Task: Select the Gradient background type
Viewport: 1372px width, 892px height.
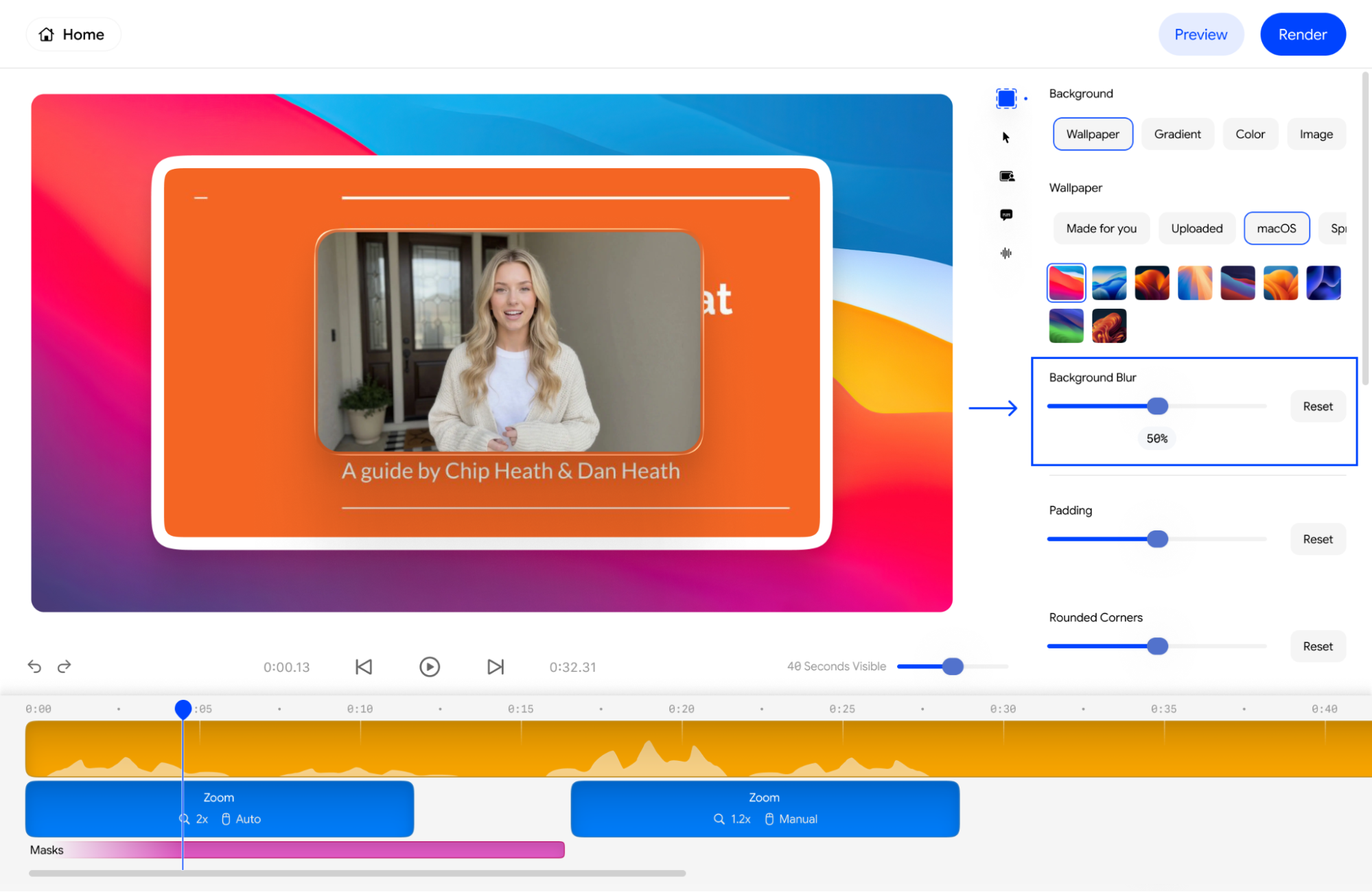Action: 1177,134
